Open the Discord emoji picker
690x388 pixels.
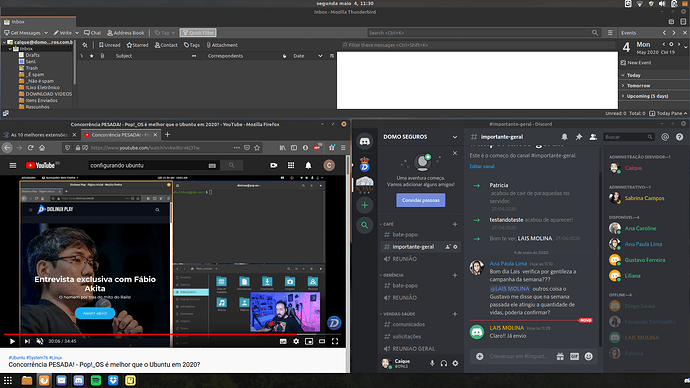click(588, 356)
